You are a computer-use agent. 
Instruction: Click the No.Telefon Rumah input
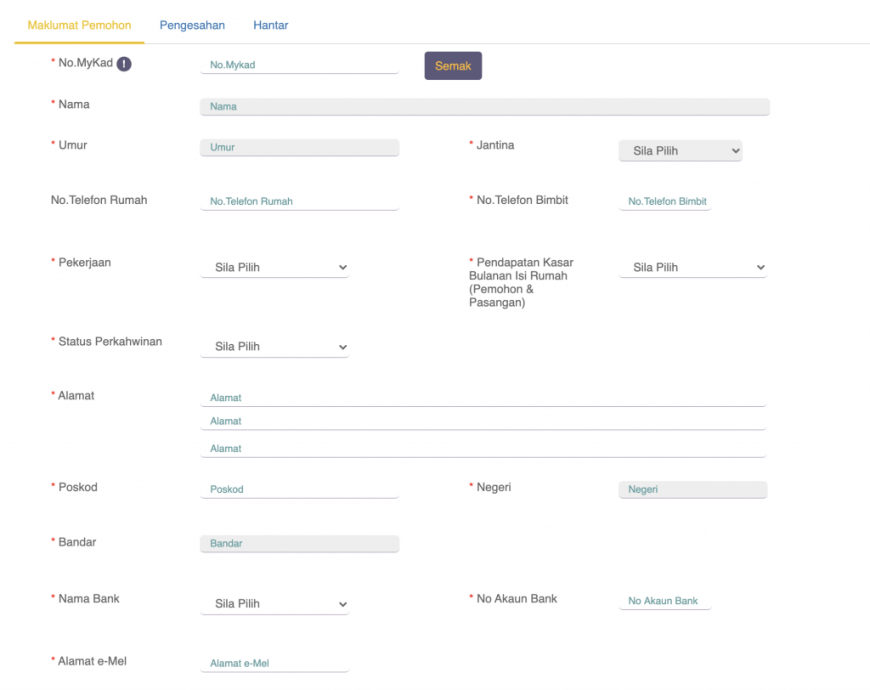click(299, 201)
